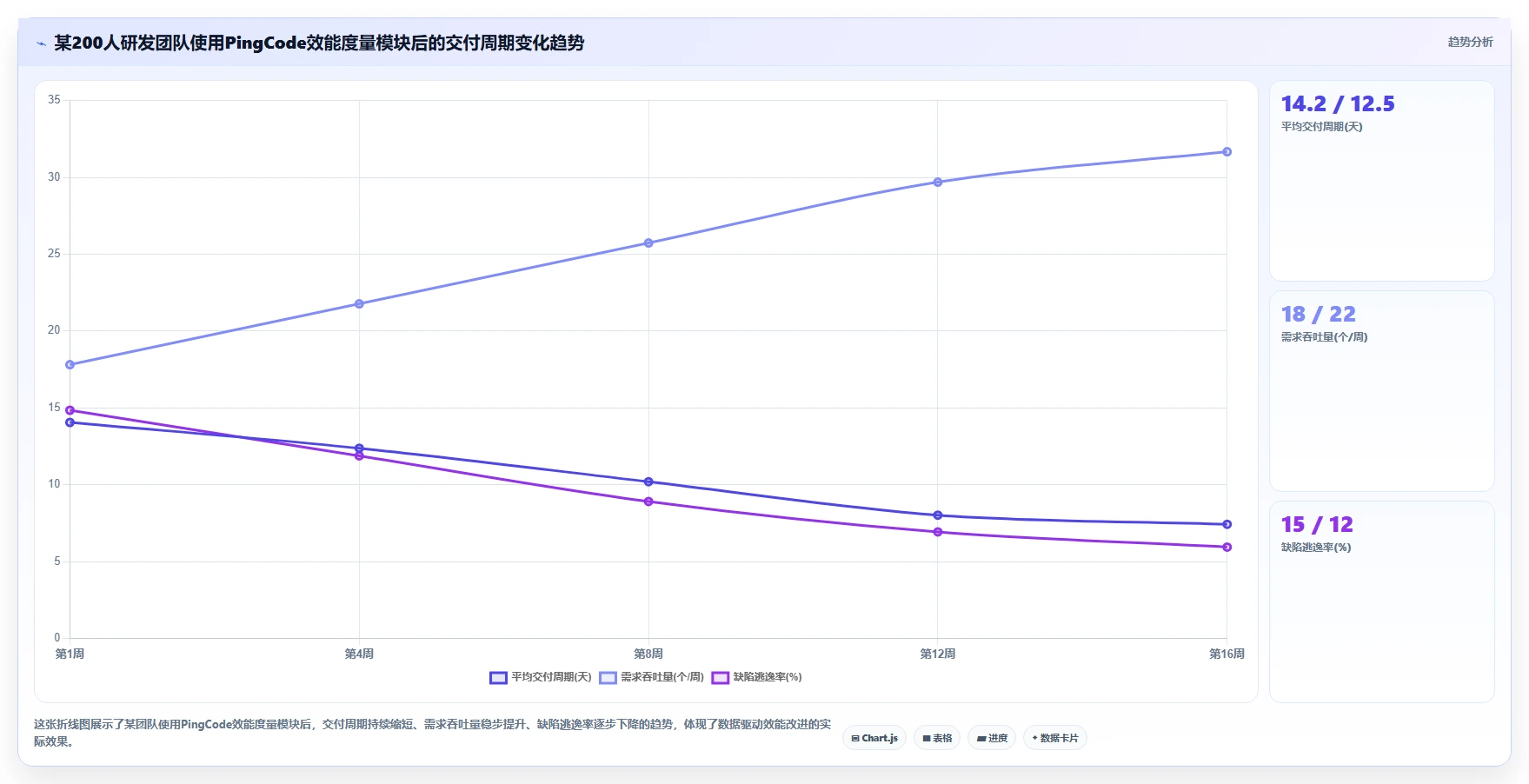Click the y-axis value 10
1529x784 pixels.
click(x=54, y=484)
